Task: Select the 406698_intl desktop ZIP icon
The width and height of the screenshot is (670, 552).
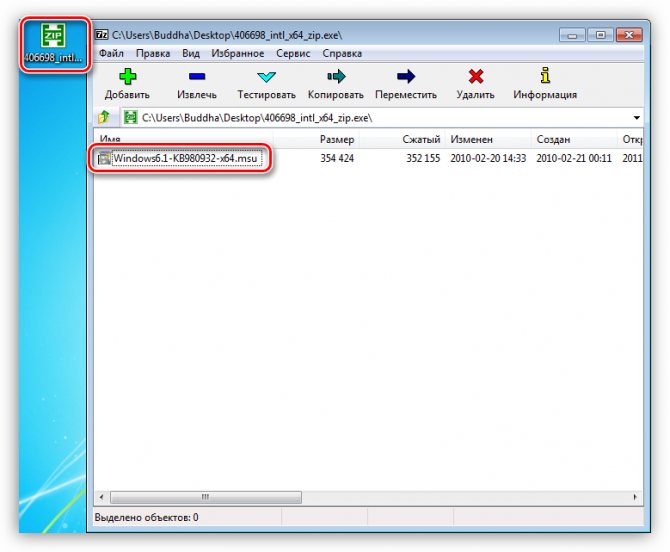Action: [x=53, y=44]
